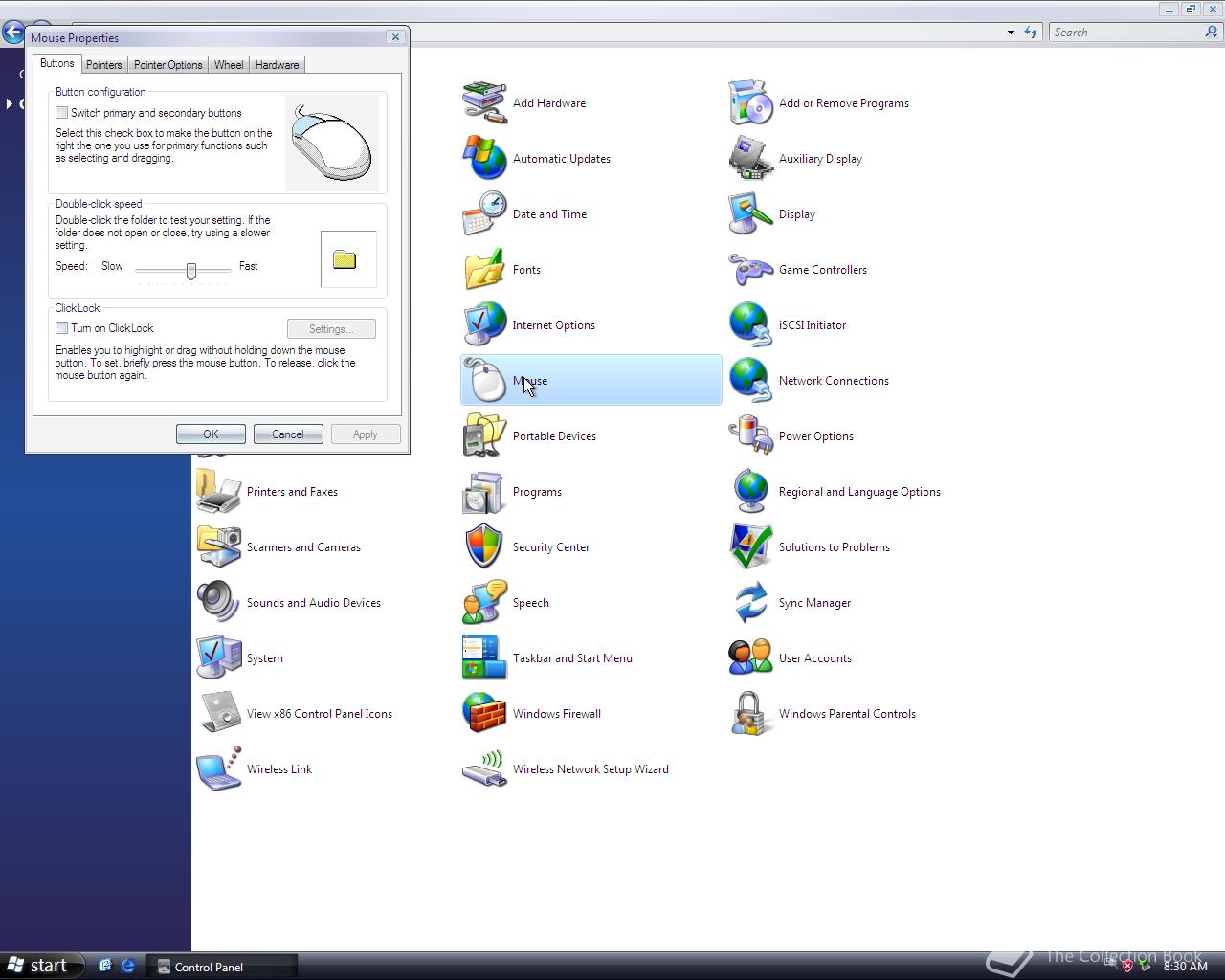Open iSCSI Initiator icon
Image resolution: width=1225 pixels, height=980 pixels.
(x=750, y=325)
